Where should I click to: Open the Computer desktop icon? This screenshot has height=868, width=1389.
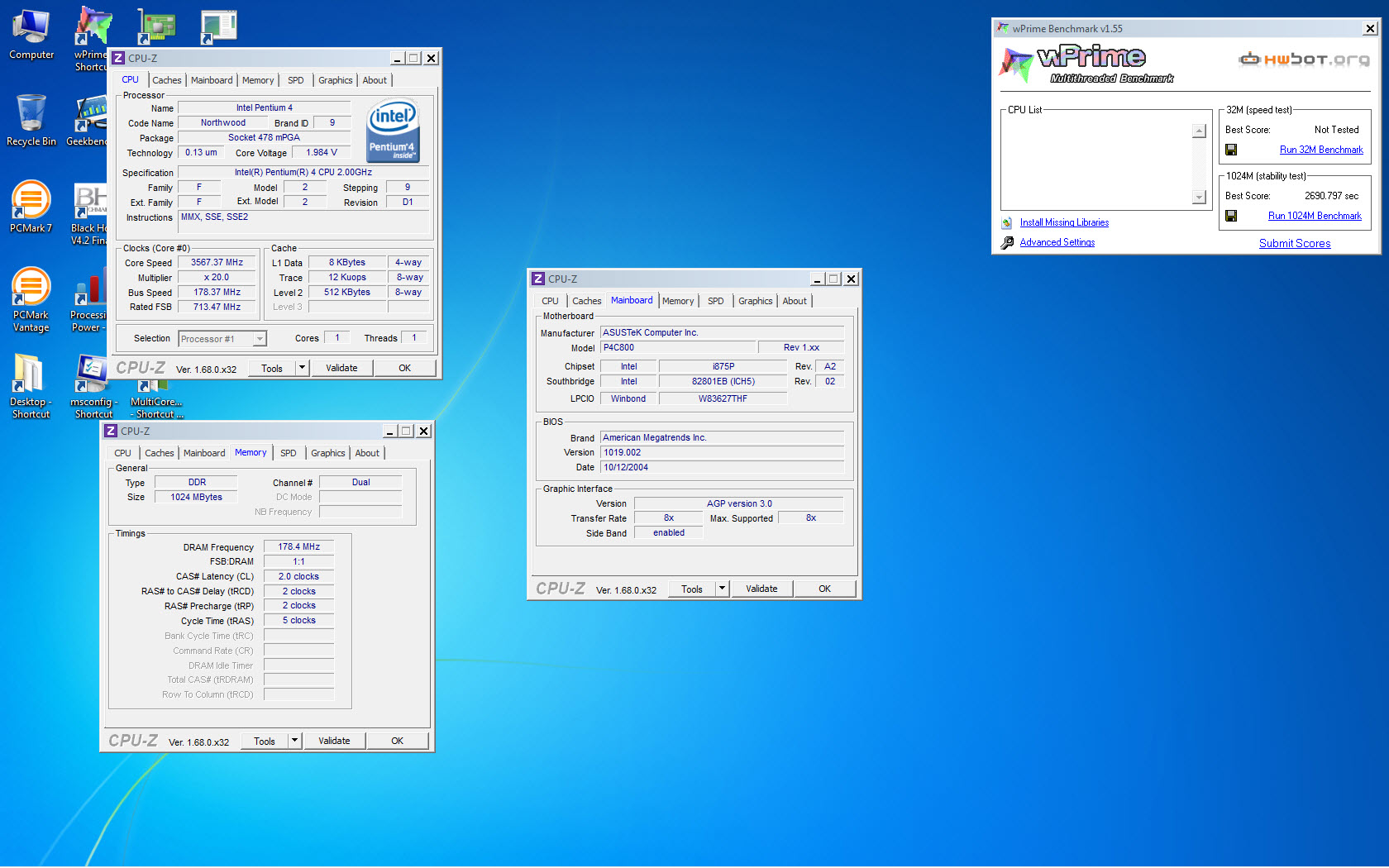tap(31, 35)
